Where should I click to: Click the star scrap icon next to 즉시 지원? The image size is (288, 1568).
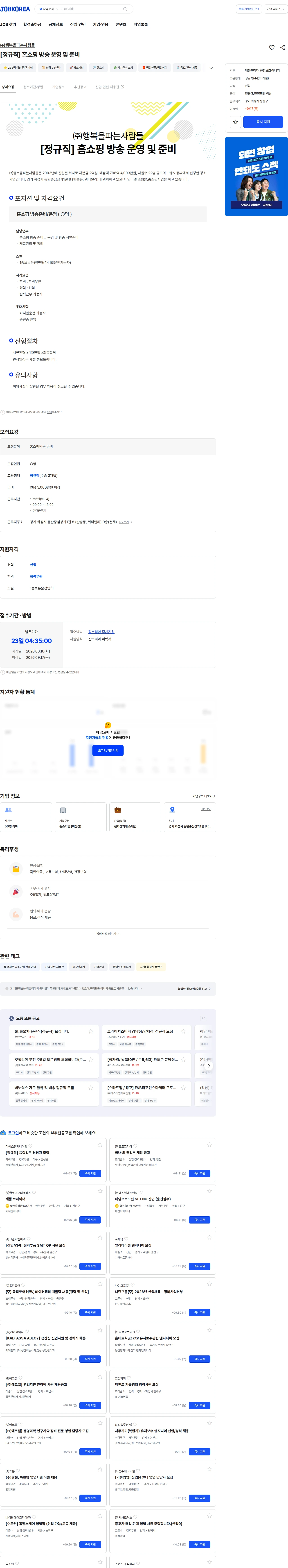coord(236,122)
